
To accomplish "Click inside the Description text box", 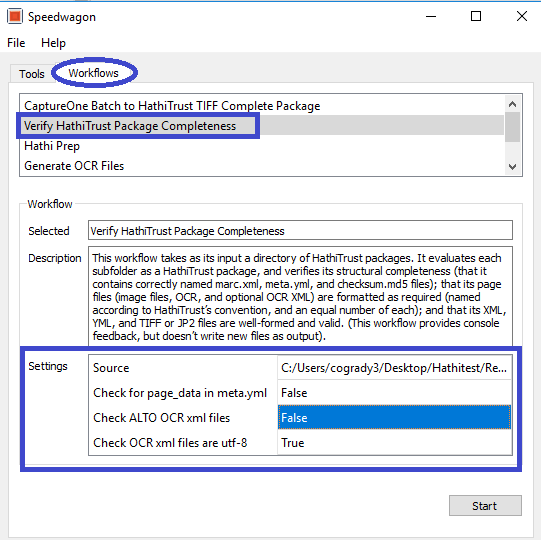I will pyautogui.click(x=300, y=296).
